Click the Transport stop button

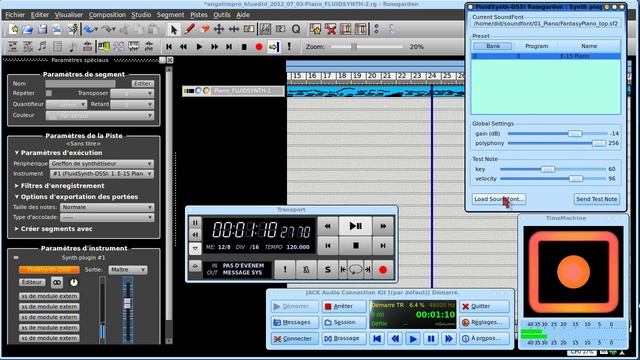coord(355,245)
